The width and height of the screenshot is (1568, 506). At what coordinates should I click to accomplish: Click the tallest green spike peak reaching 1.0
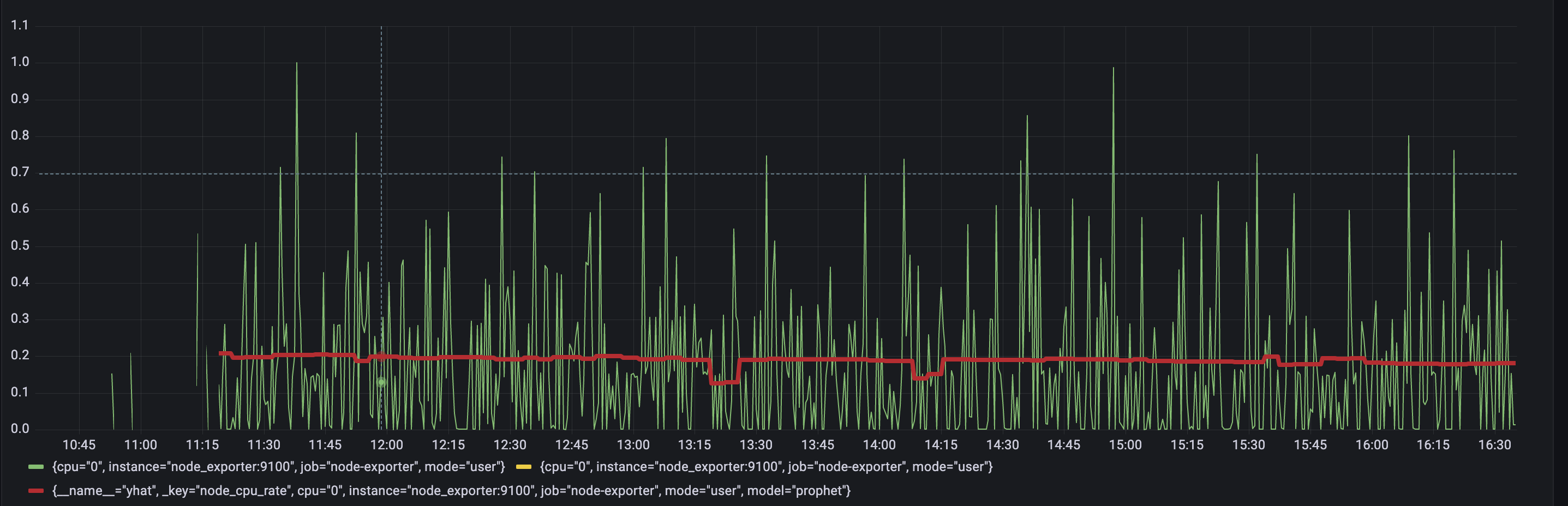(296, 63)
